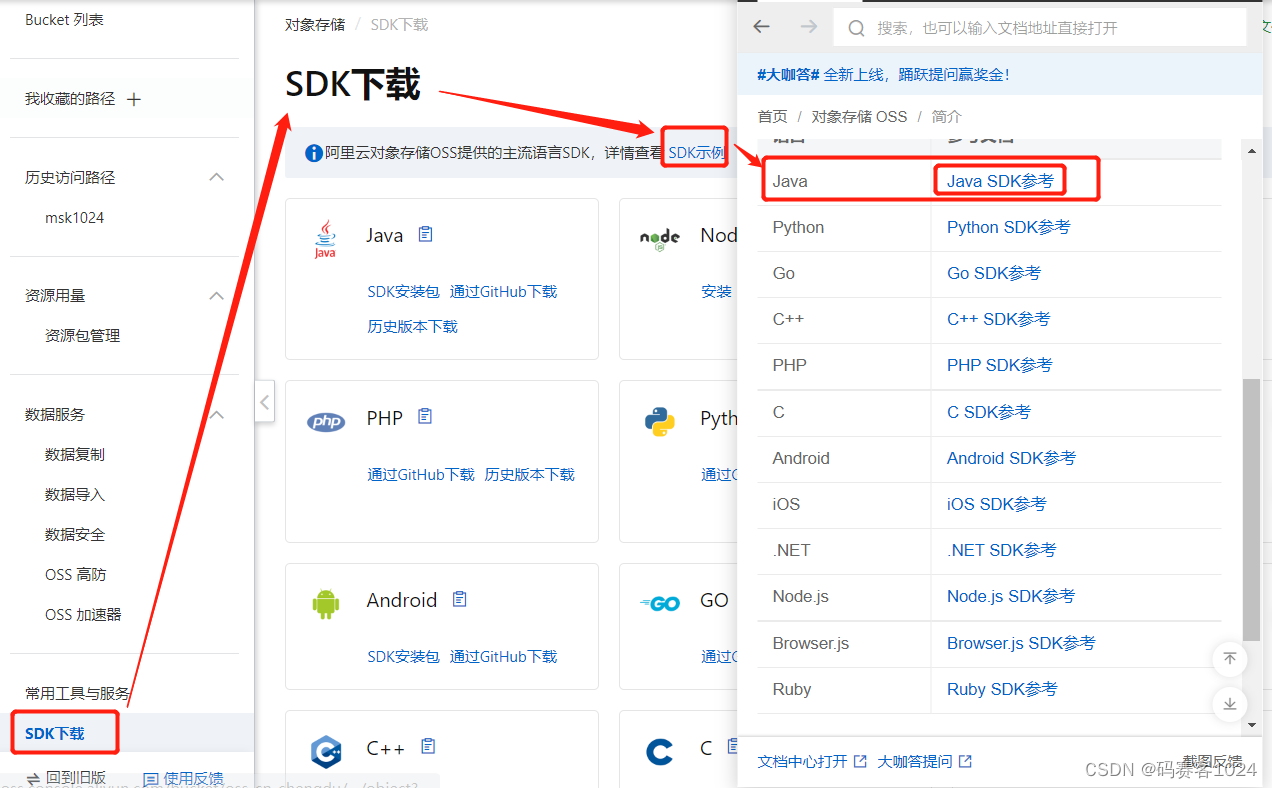Click Android 通过GitHub下载 link
1272x788 pixels.
point(504,656)
